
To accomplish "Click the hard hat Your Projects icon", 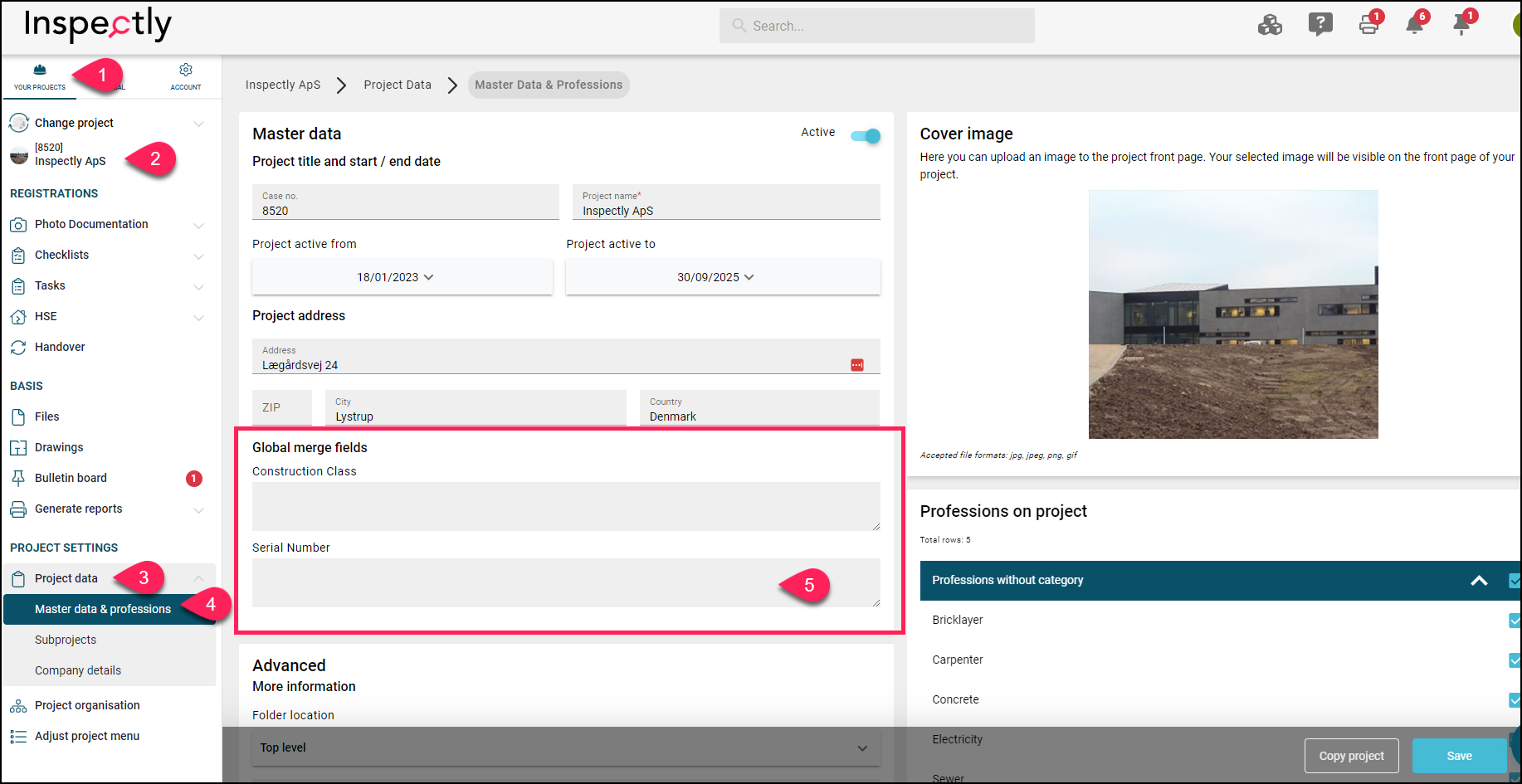I will pyautogui.click(x=40, y=70).
